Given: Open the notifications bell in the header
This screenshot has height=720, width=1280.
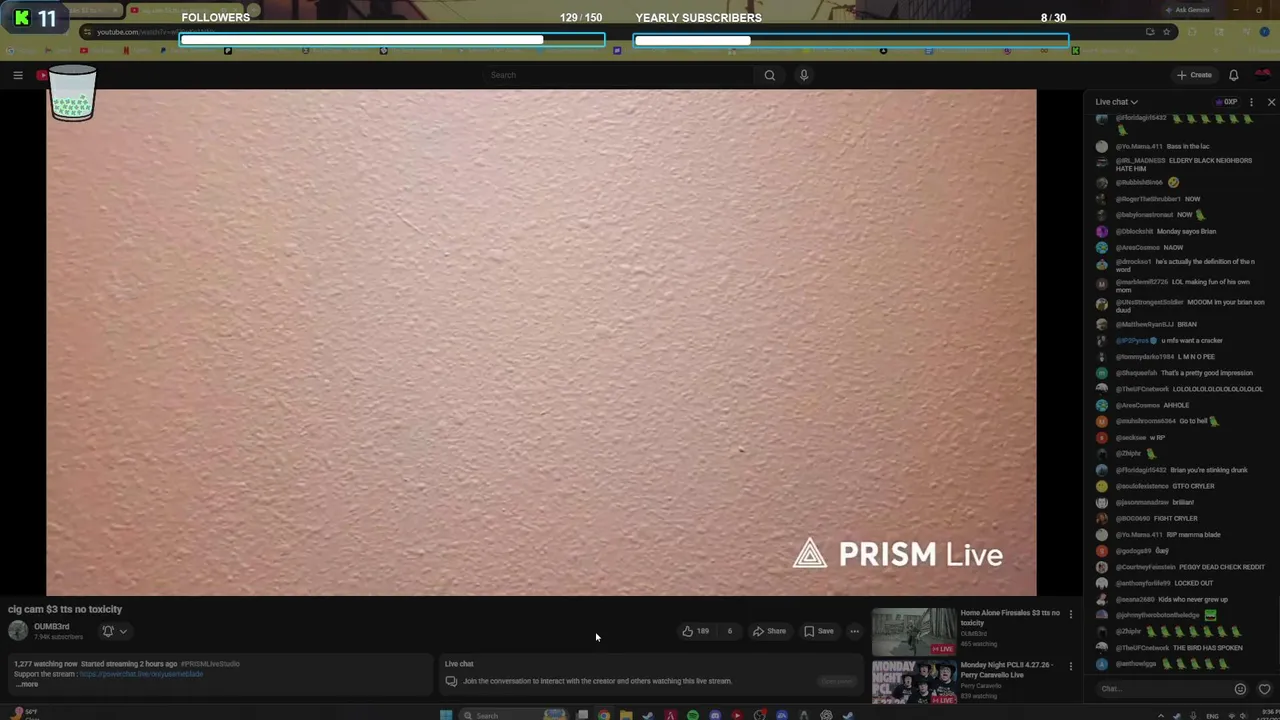Looking at the screenshot, I should 1233,75.
